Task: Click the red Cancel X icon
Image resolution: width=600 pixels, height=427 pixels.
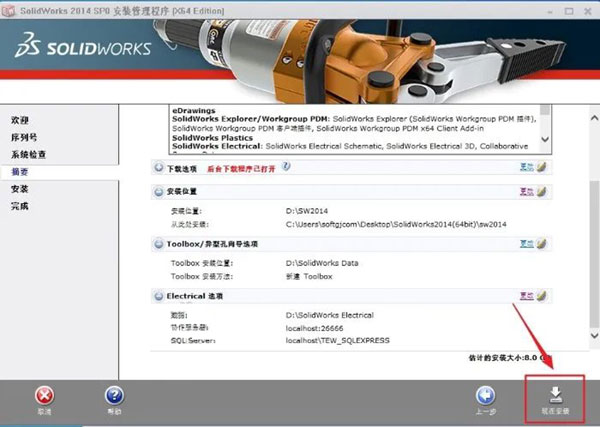Action: tap(45, 396)
